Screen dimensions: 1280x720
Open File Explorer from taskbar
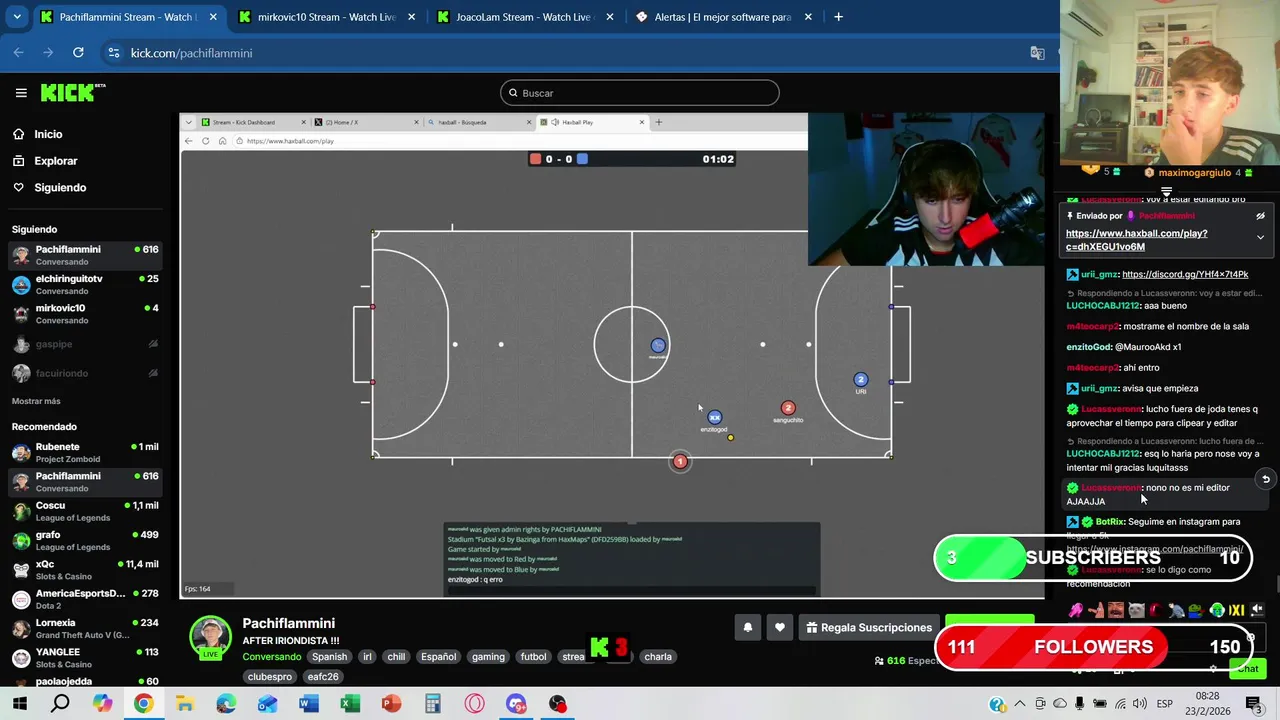tap(185, 704)
